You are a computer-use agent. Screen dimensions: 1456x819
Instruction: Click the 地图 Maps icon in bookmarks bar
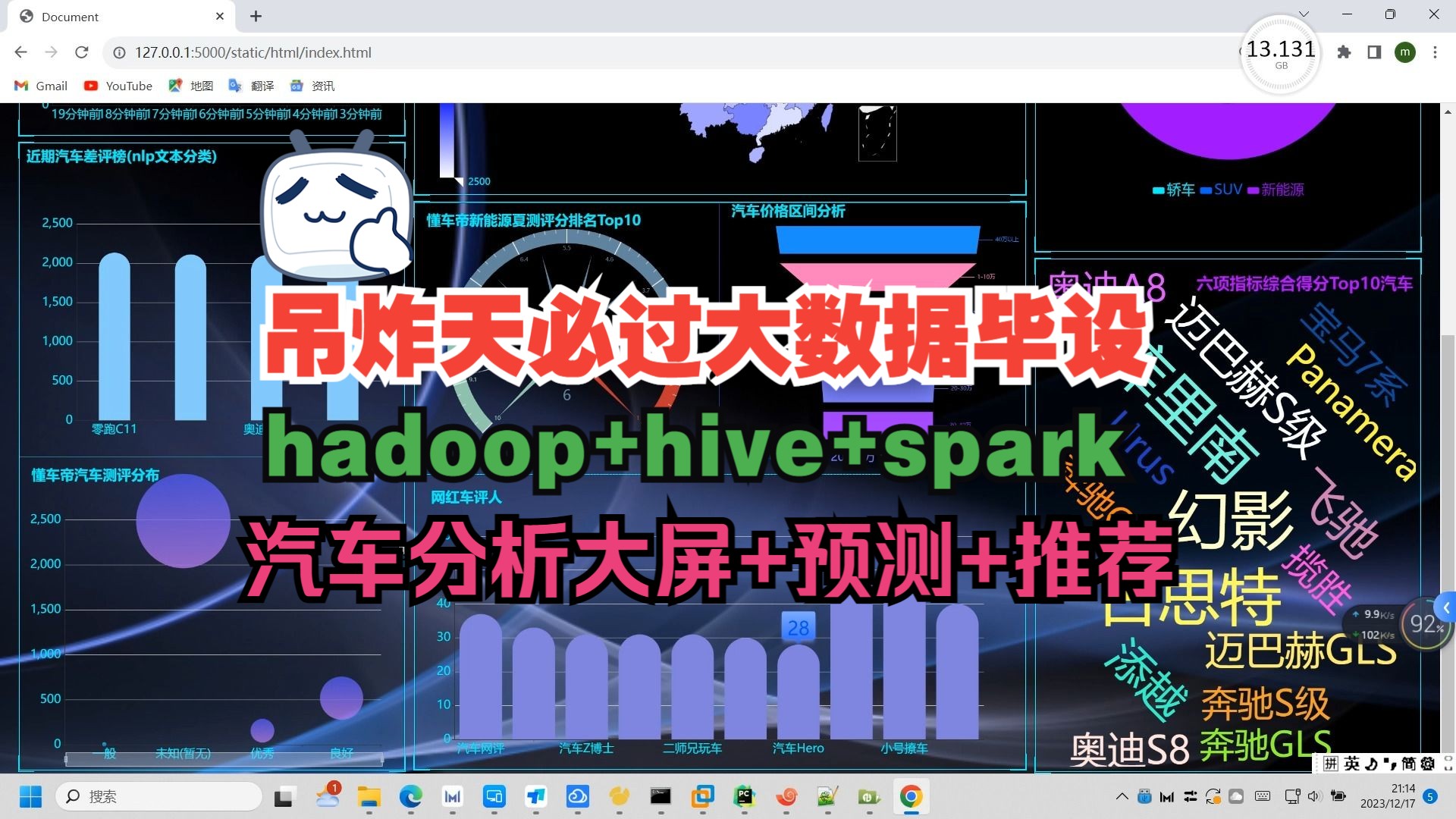click(175, 86)
